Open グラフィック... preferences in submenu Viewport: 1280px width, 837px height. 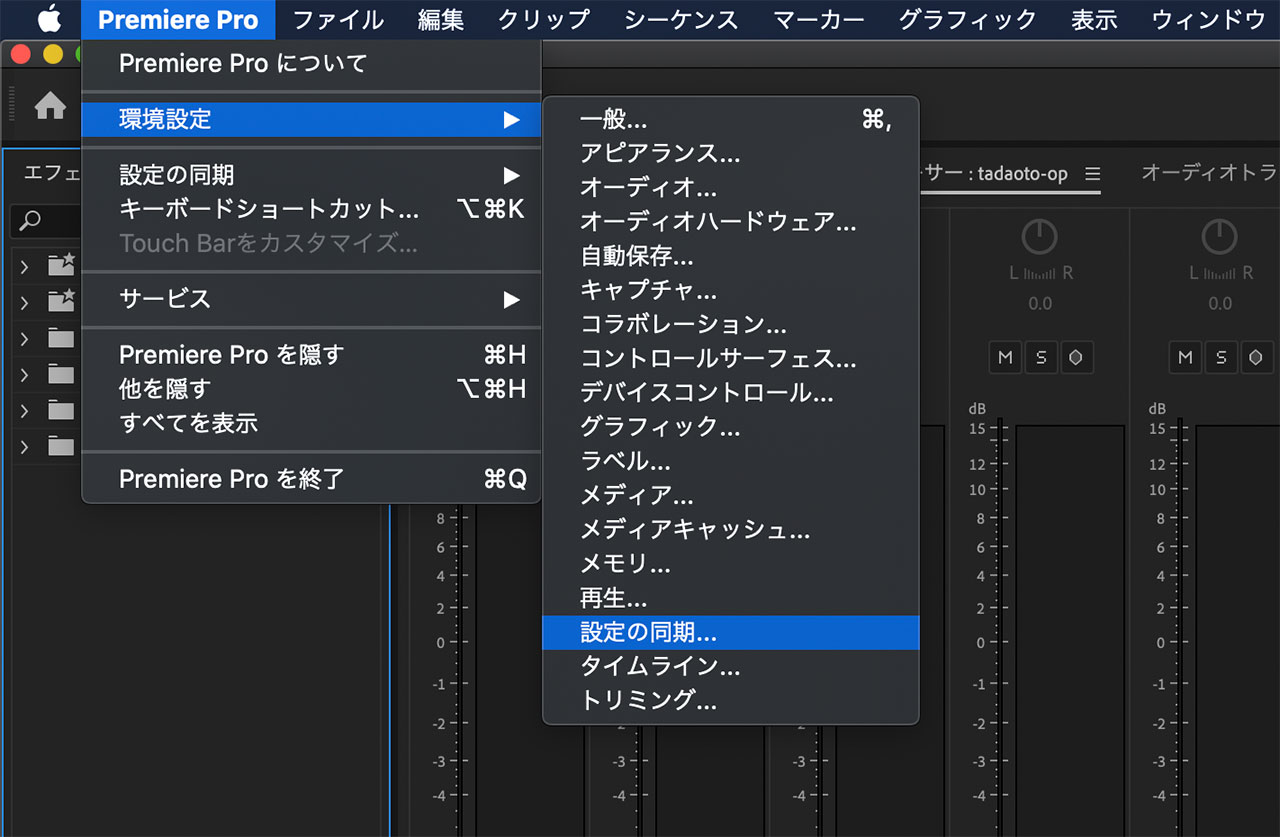[x=730, y=427]
